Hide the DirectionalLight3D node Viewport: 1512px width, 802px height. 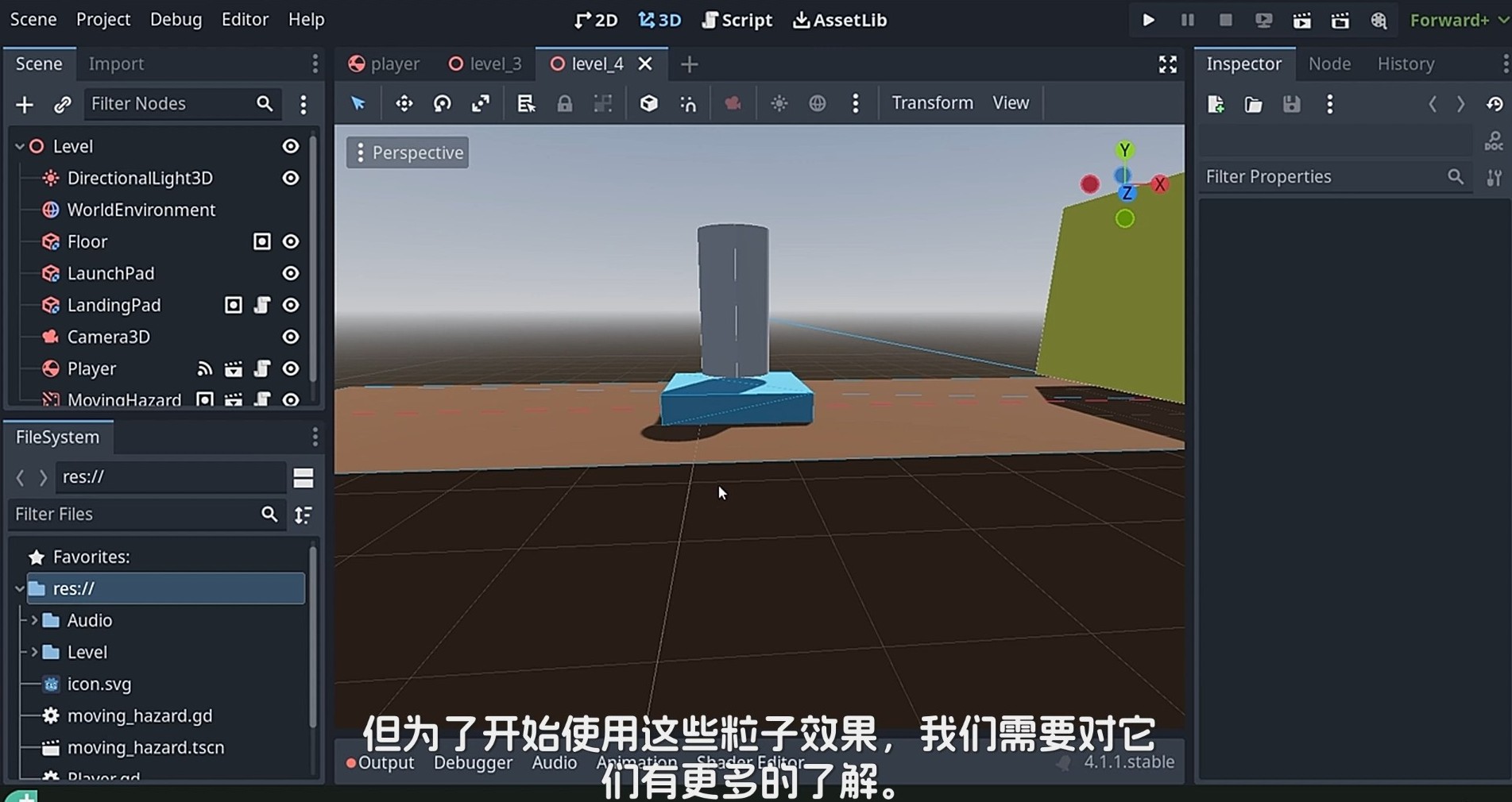(291, 178)
